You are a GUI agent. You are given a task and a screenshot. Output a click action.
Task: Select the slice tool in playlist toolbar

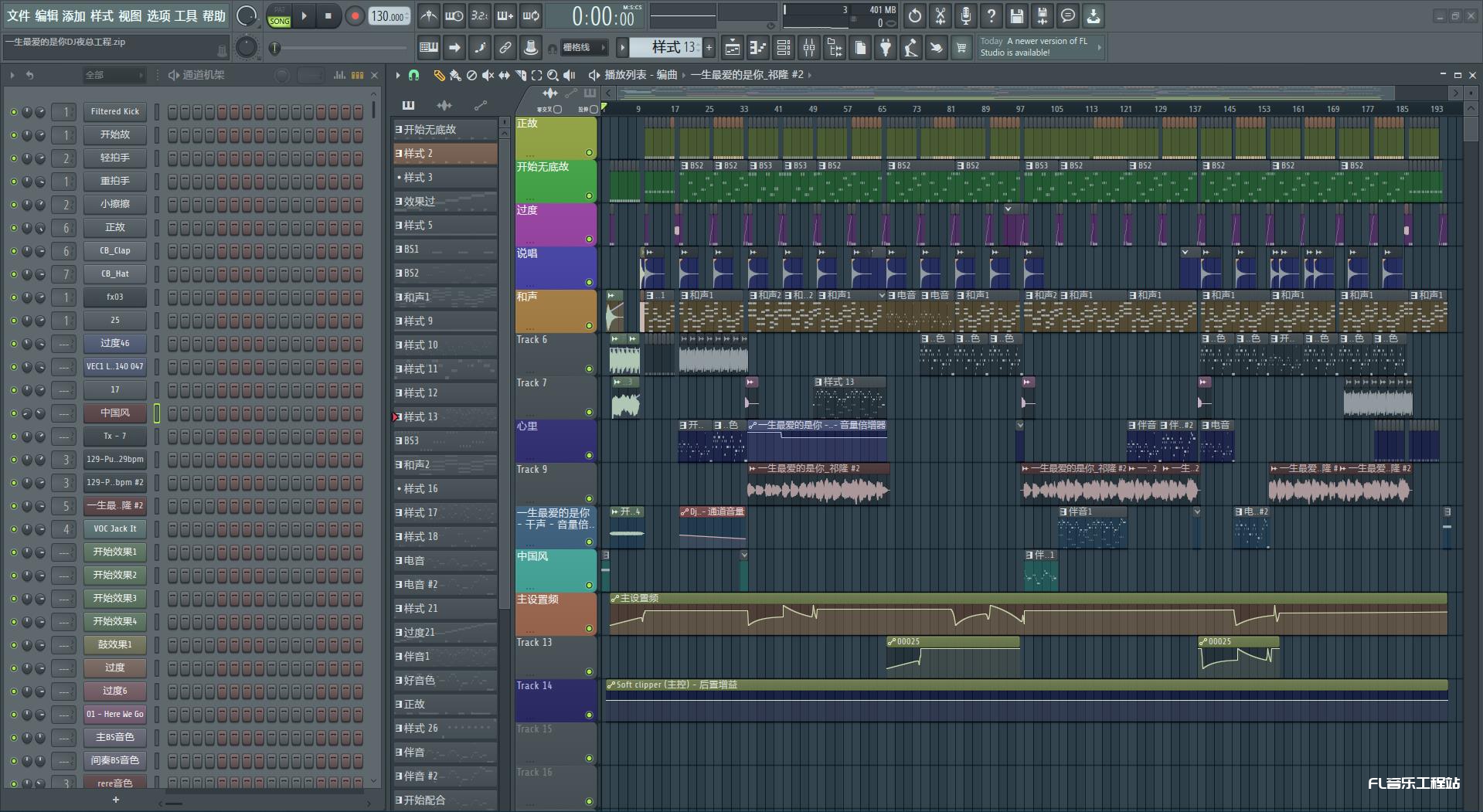520,75
